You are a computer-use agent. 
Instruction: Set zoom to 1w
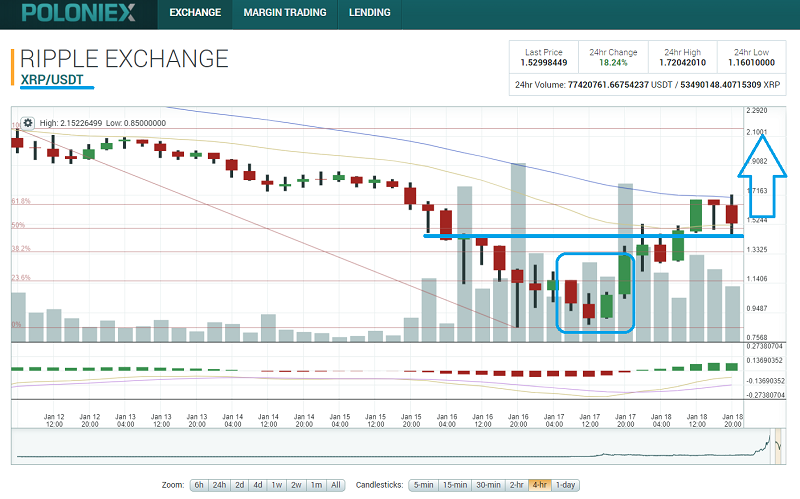[277, 485]
